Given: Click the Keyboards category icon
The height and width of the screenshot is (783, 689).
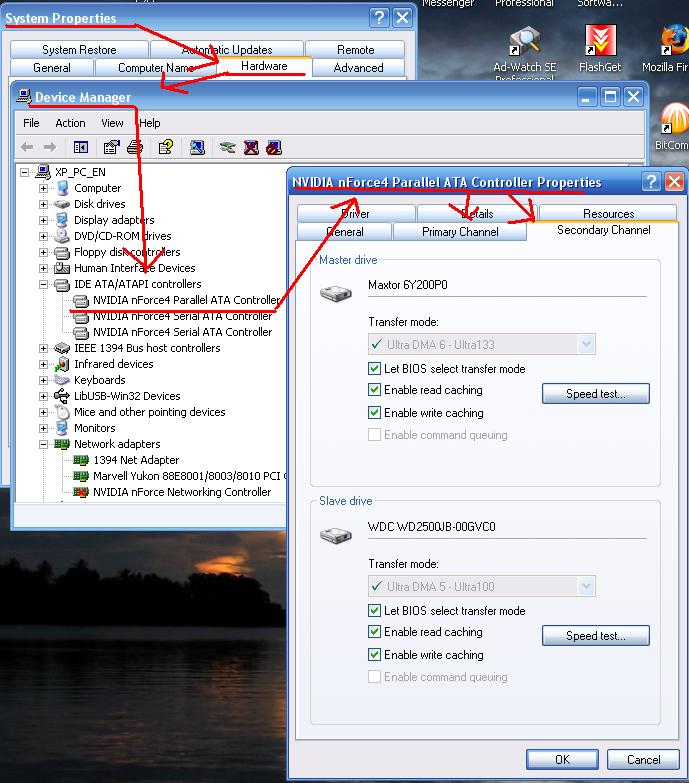Looking at the screenshot, I should click(62, 380).
